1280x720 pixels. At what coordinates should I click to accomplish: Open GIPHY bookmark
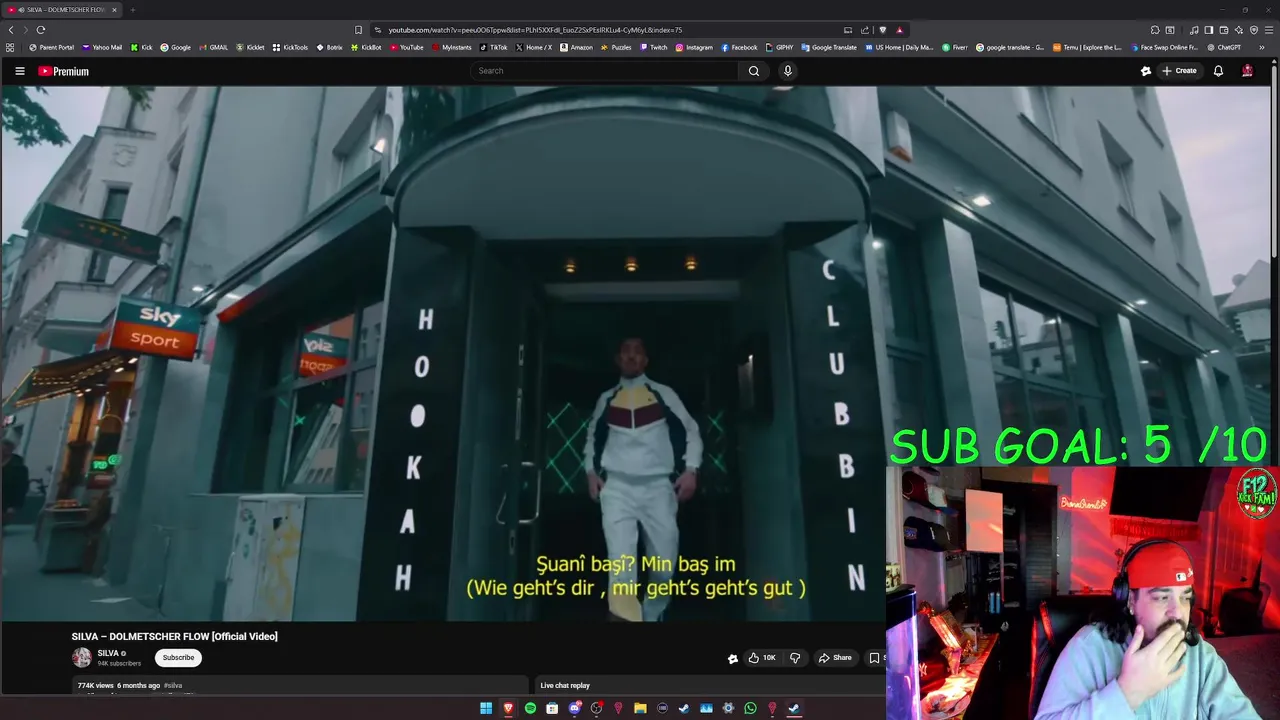tap(779, 47)
